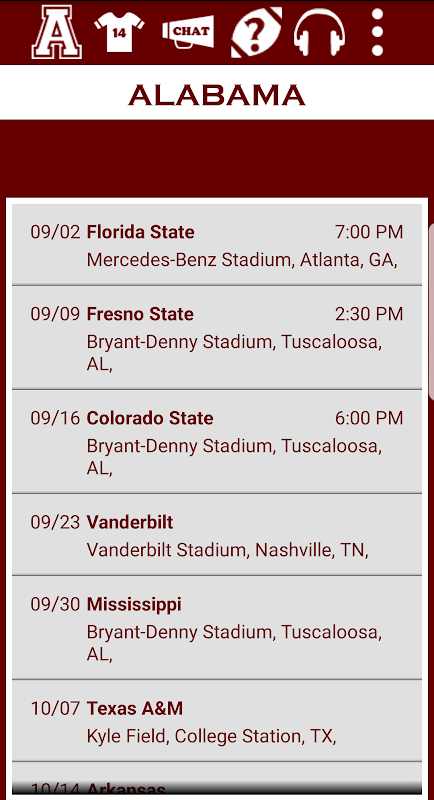
Task: Select the ALABAMA title header
Action: point(217,95)
